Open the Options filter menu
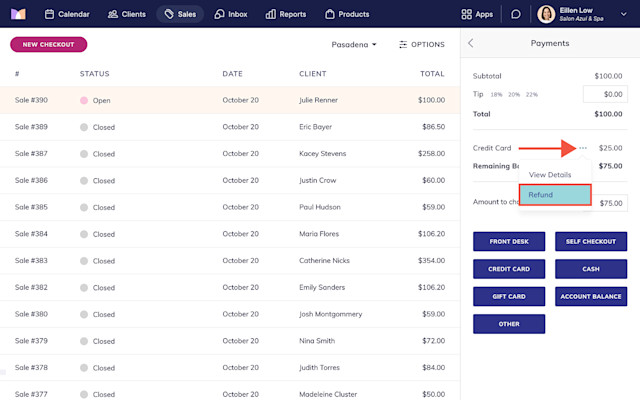640x400 pixels. pos(422,44)
